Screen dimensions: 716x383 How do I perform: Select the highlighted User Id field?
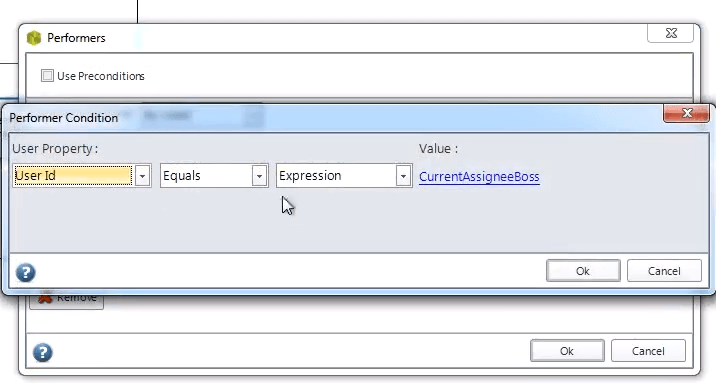(x=73, y=176)
